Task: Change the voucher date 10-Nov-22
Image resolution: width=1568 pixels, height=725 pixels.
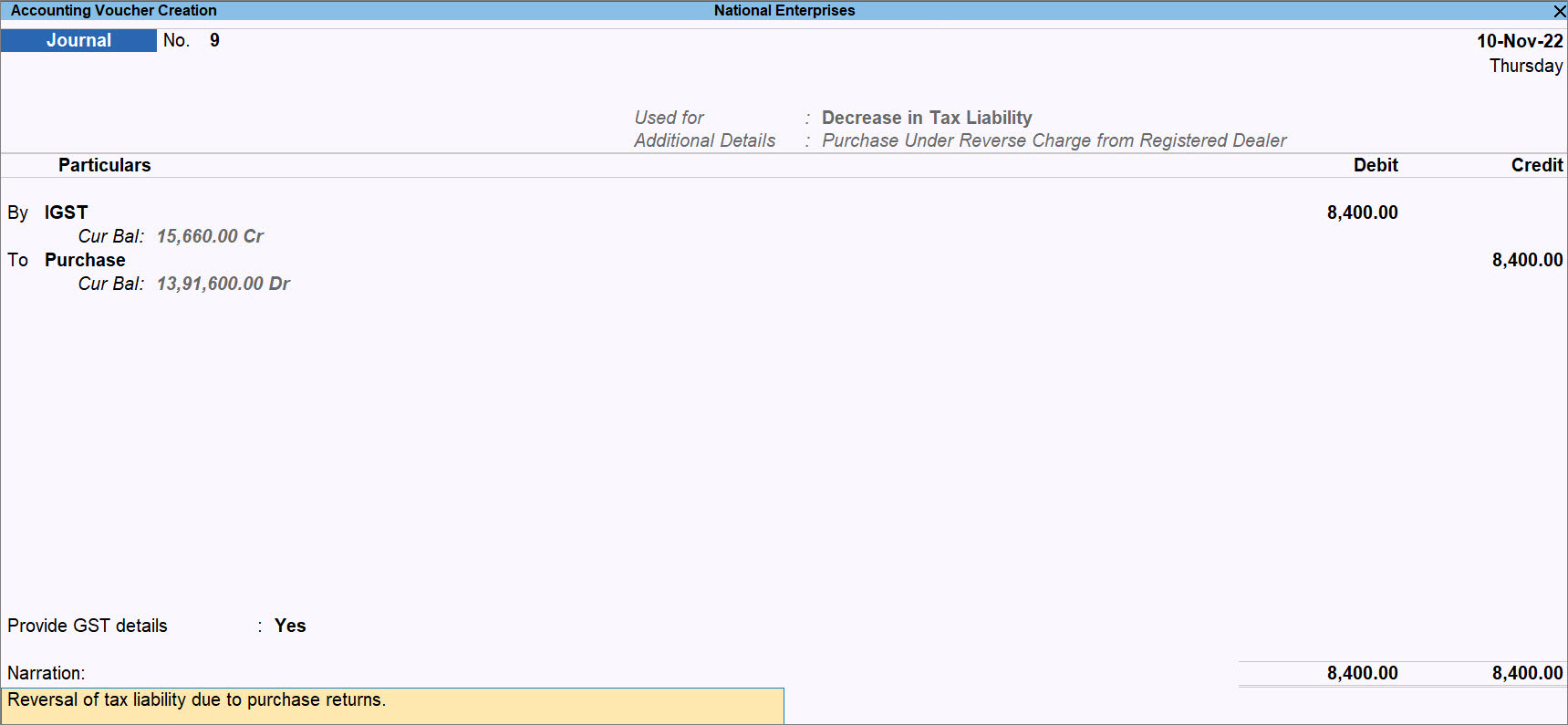Action: 1520,41
